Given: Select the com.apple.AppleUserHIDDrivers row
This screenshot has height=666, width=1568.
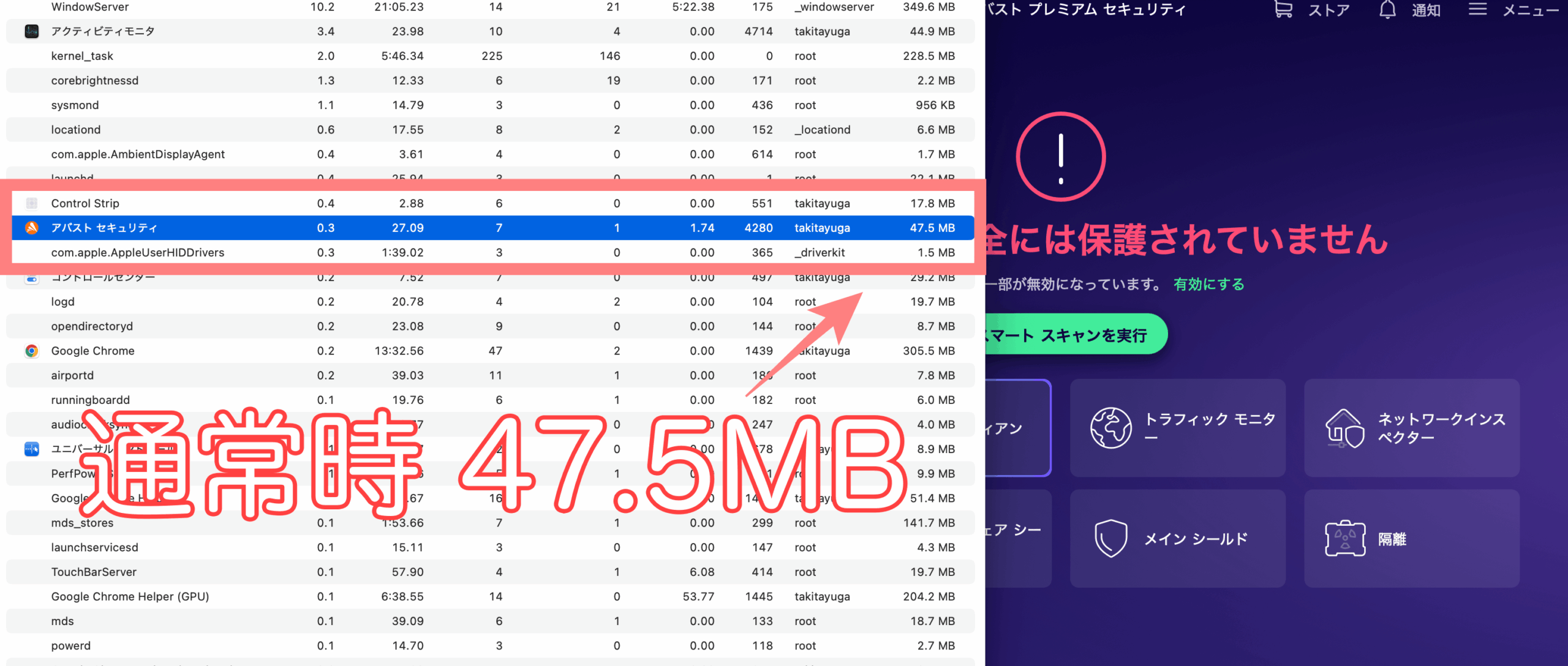Looking at the screenshot, I should (493, 252).
